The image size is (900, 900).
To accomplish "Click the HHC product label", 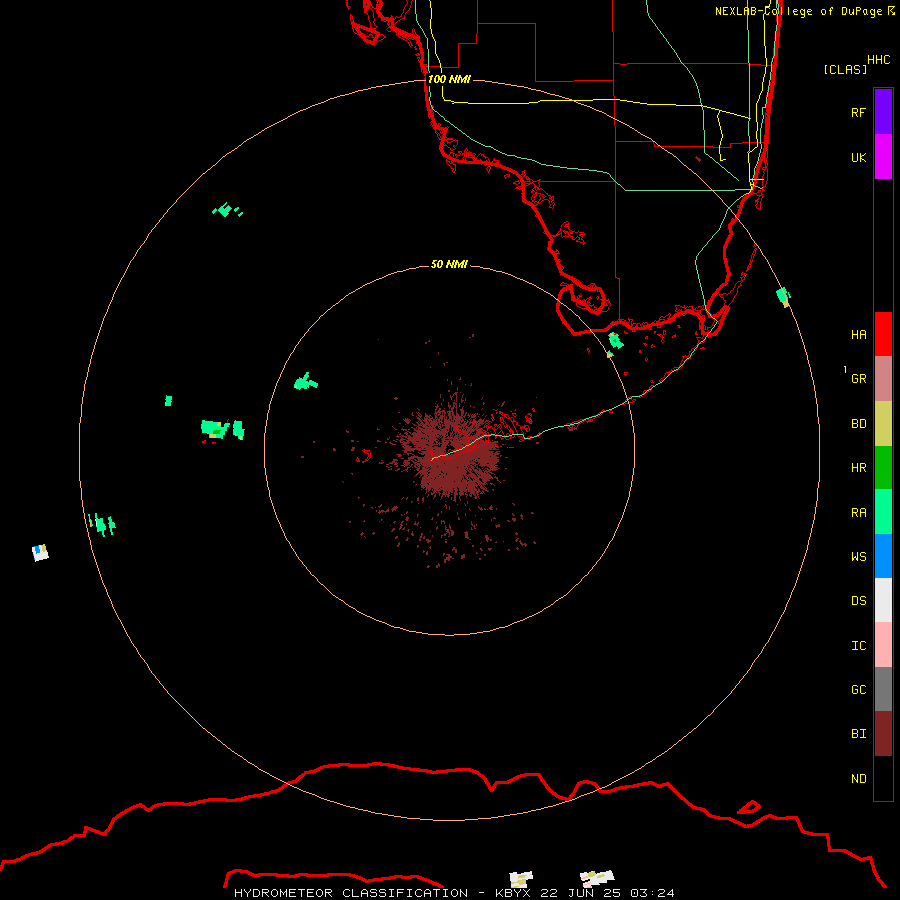I will pos(878,60).
